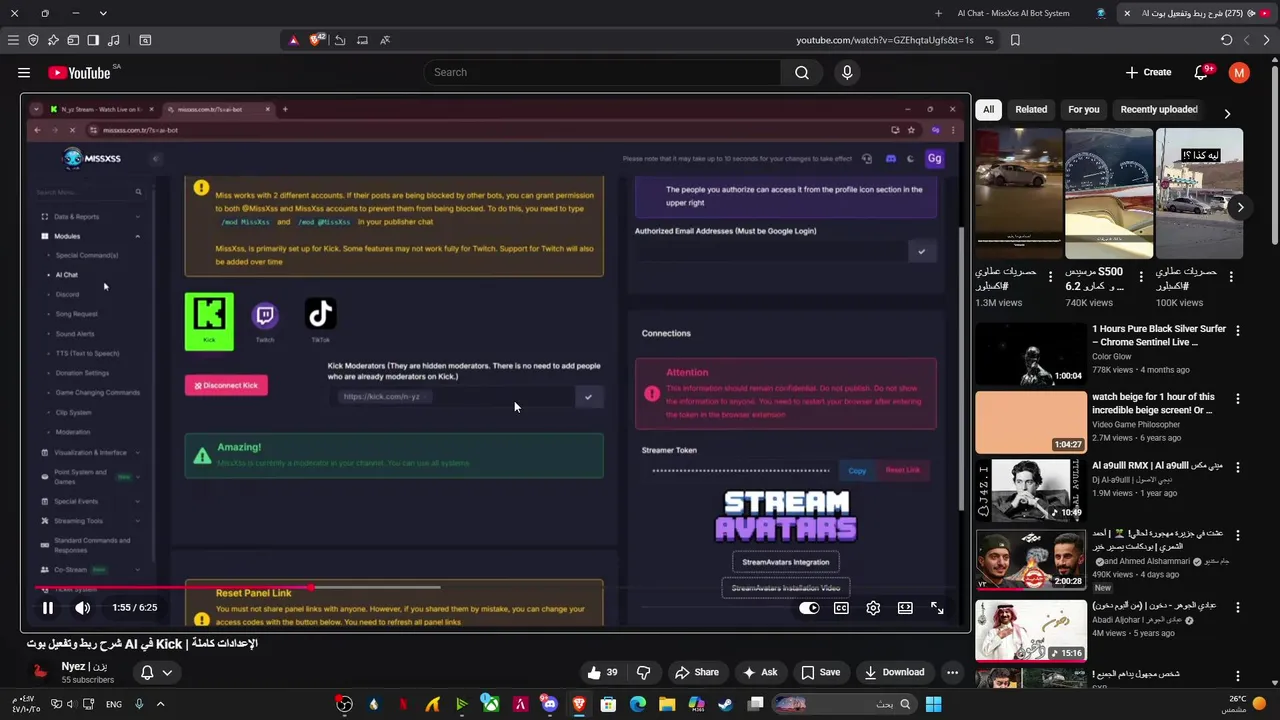
Task: Start voice search with the microphone
Action: (x=847, y=72)
